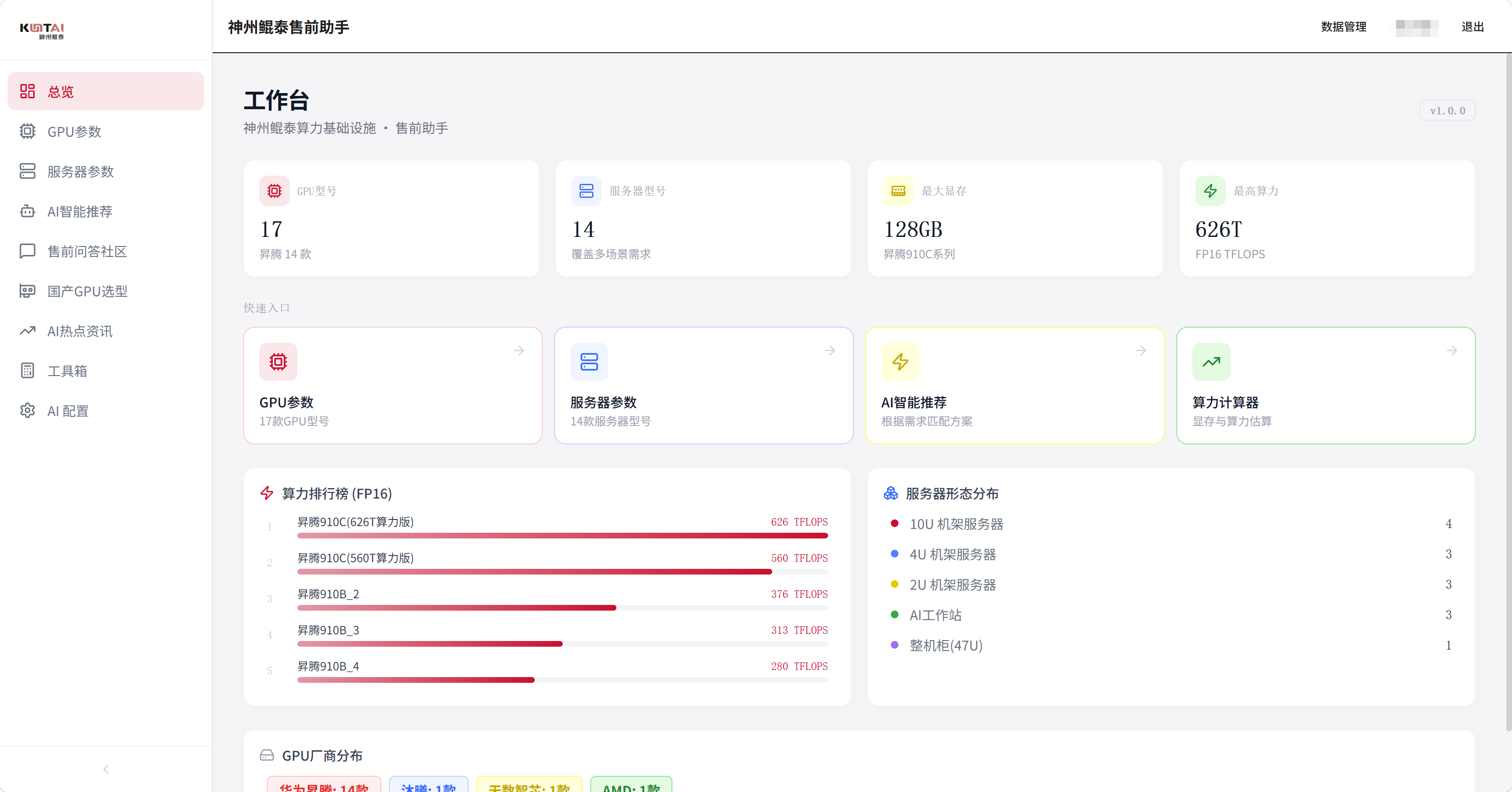Click the AI工作站 row
Viewport: 1512px width, 792px height.
(x=1171, y=615)
